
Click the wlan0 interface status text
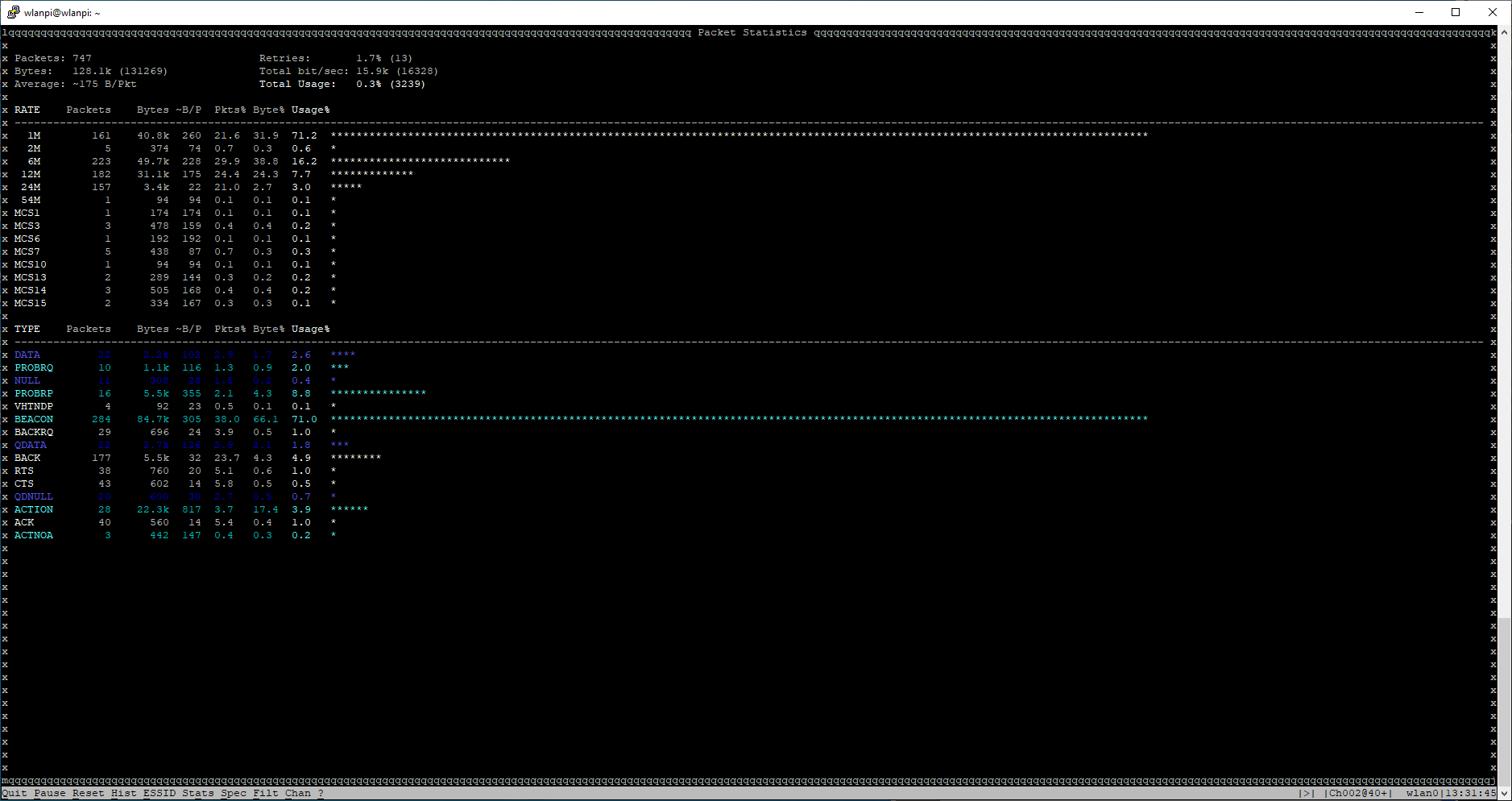click(x=1423, y=793)
